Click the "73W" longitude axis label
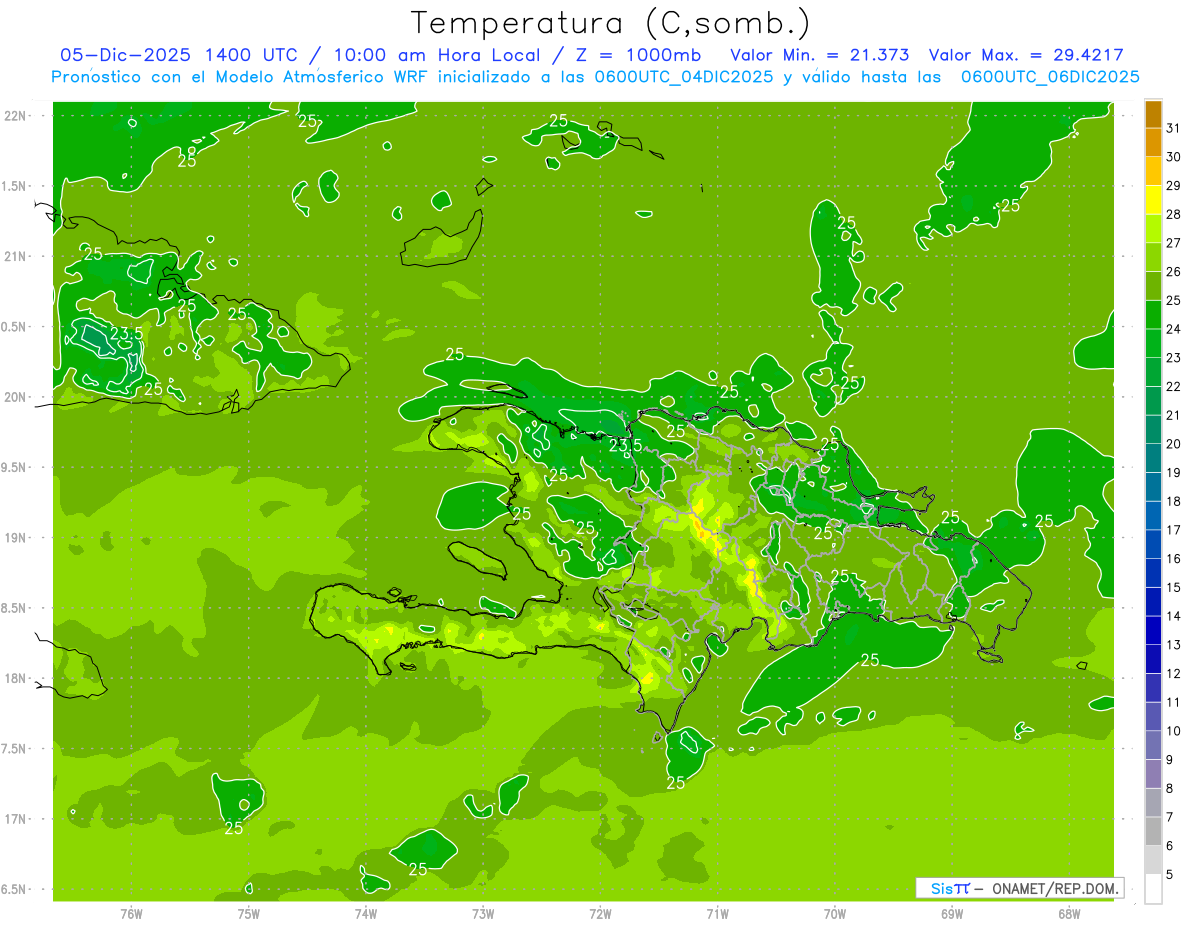This screenshot has height=927, width=1200. 483,913
